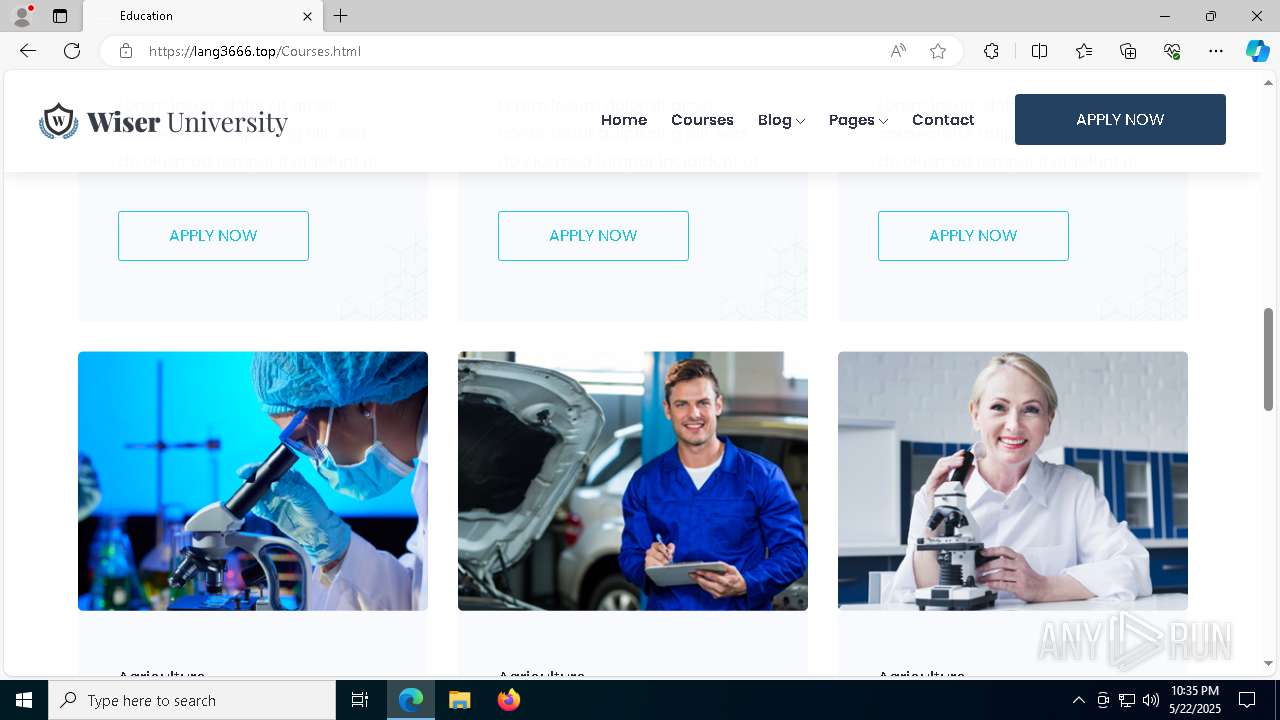The height and width of the screenshot is (720, 1280).
Task: Open the Windows Start menu
Action: click(x=24, y=700)
